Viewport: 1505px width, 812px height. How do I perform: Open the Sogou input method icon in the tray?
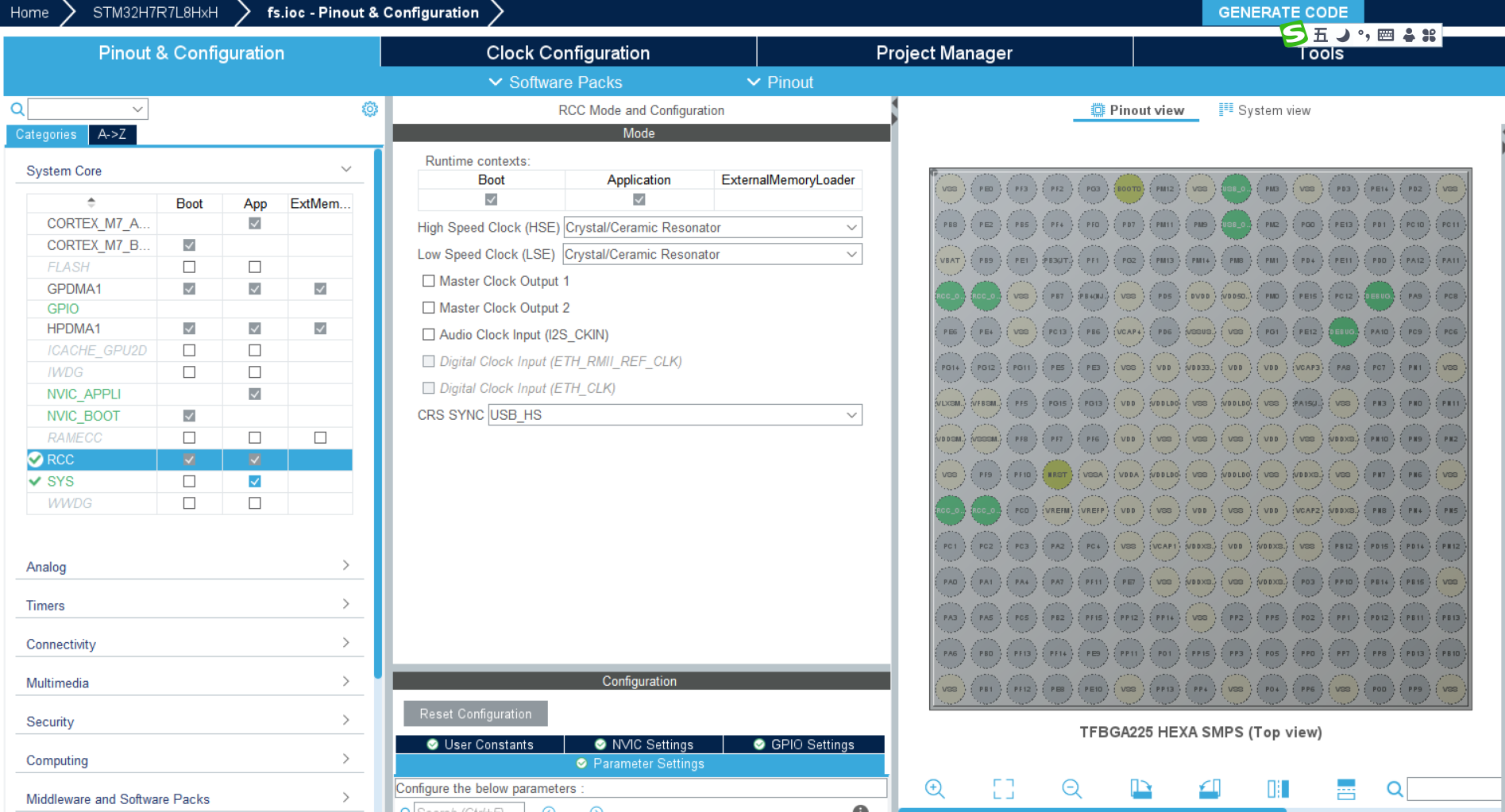click(x=1293, y=35)
